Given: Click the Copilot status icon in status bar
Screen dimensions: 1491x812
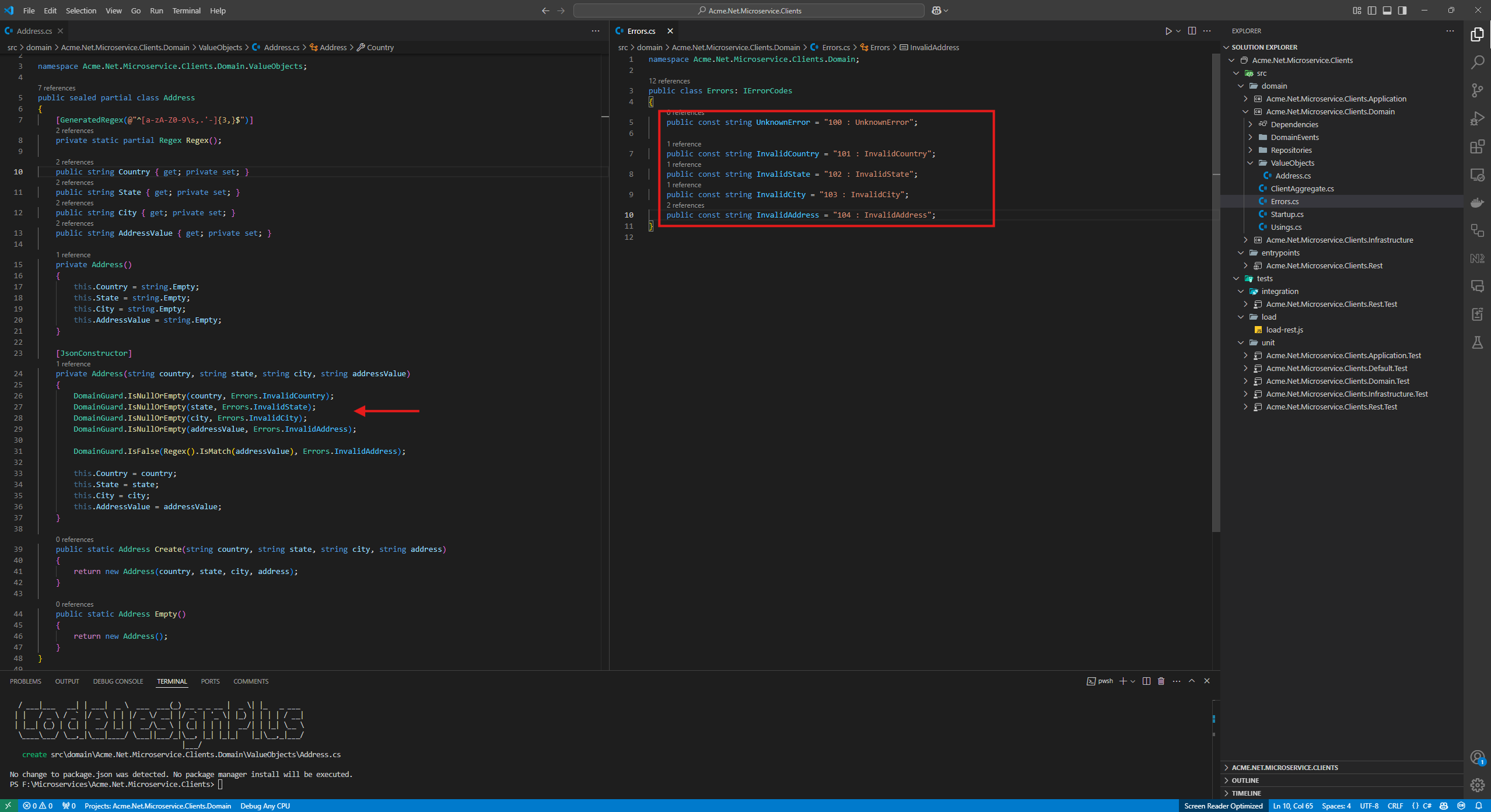Looking at the screenshot, I should (x=1444, y=806).
